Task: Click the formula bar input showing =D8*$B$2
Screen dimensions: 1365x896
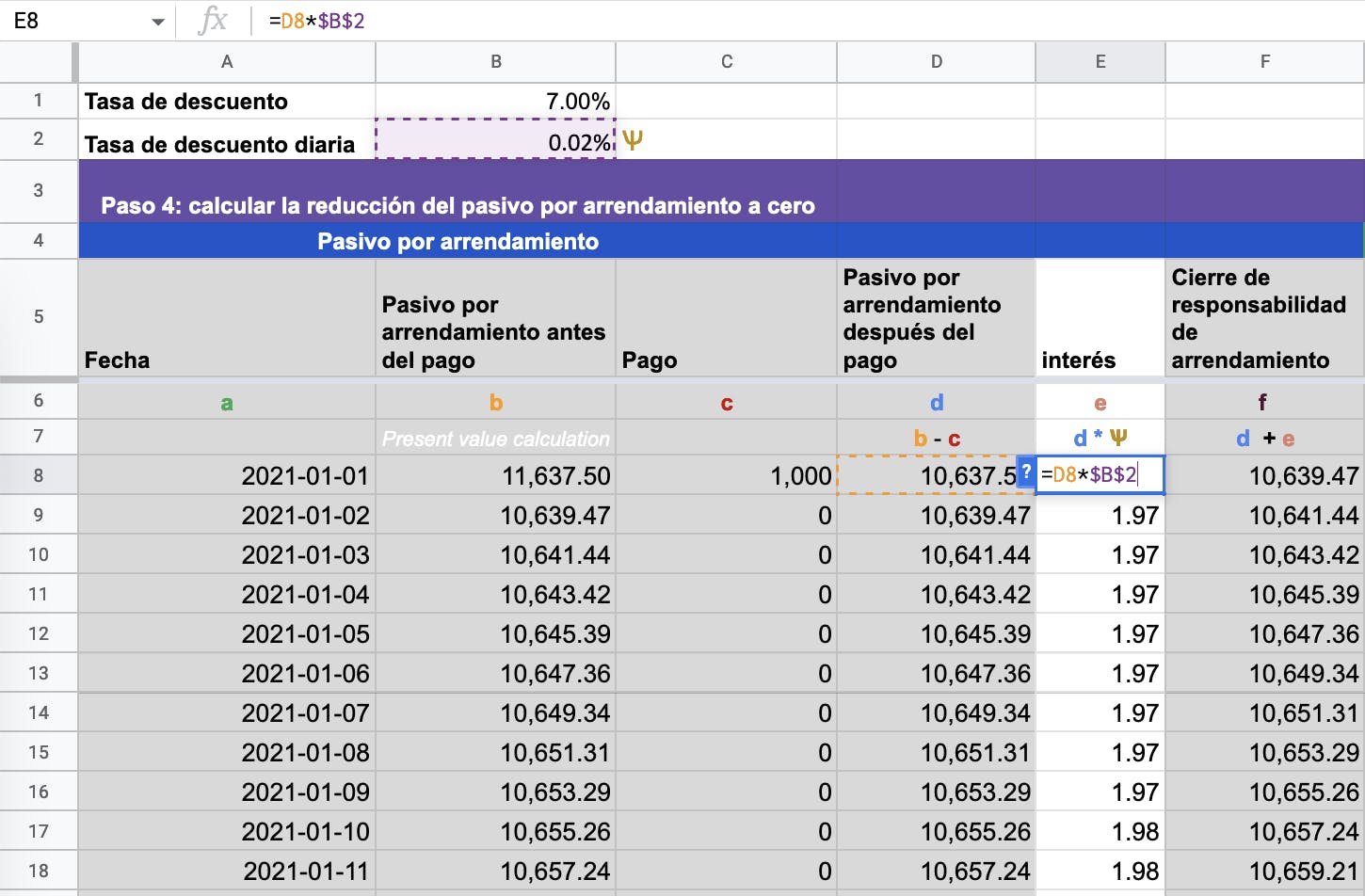Action: (810, 21)
